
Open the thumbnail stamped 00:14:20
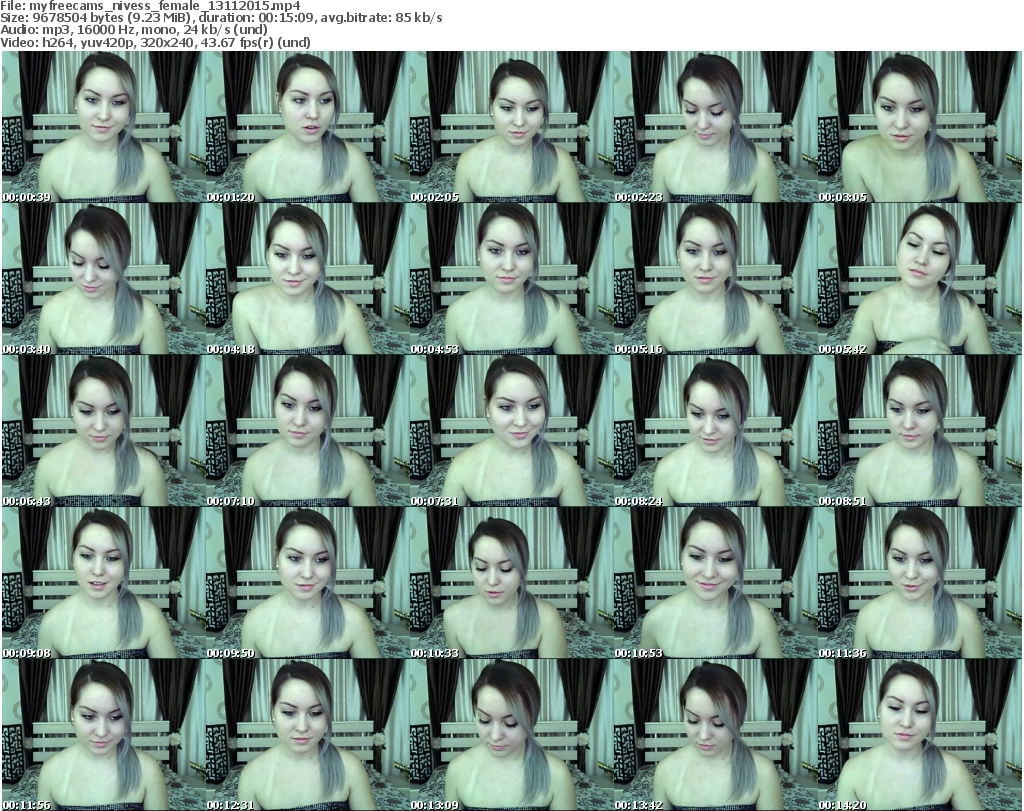tap(920, 735)
